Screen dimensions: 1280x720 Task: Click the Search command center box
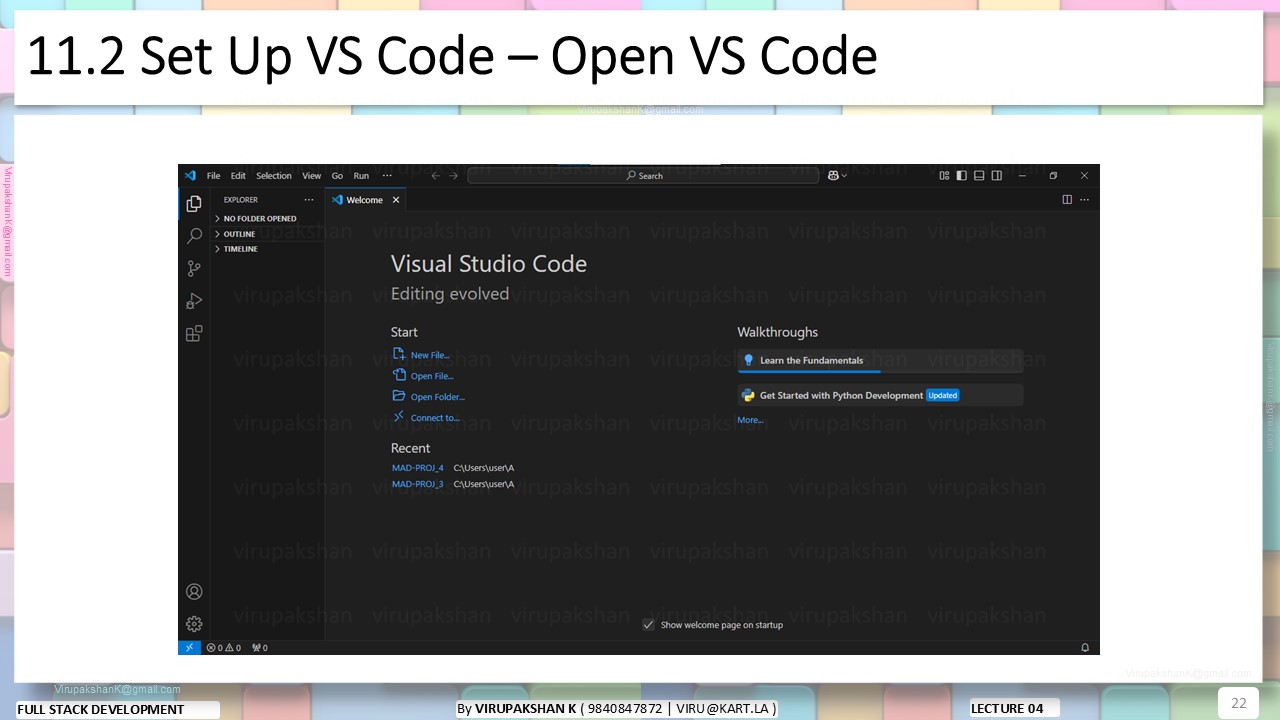click(x=643, y=175)
